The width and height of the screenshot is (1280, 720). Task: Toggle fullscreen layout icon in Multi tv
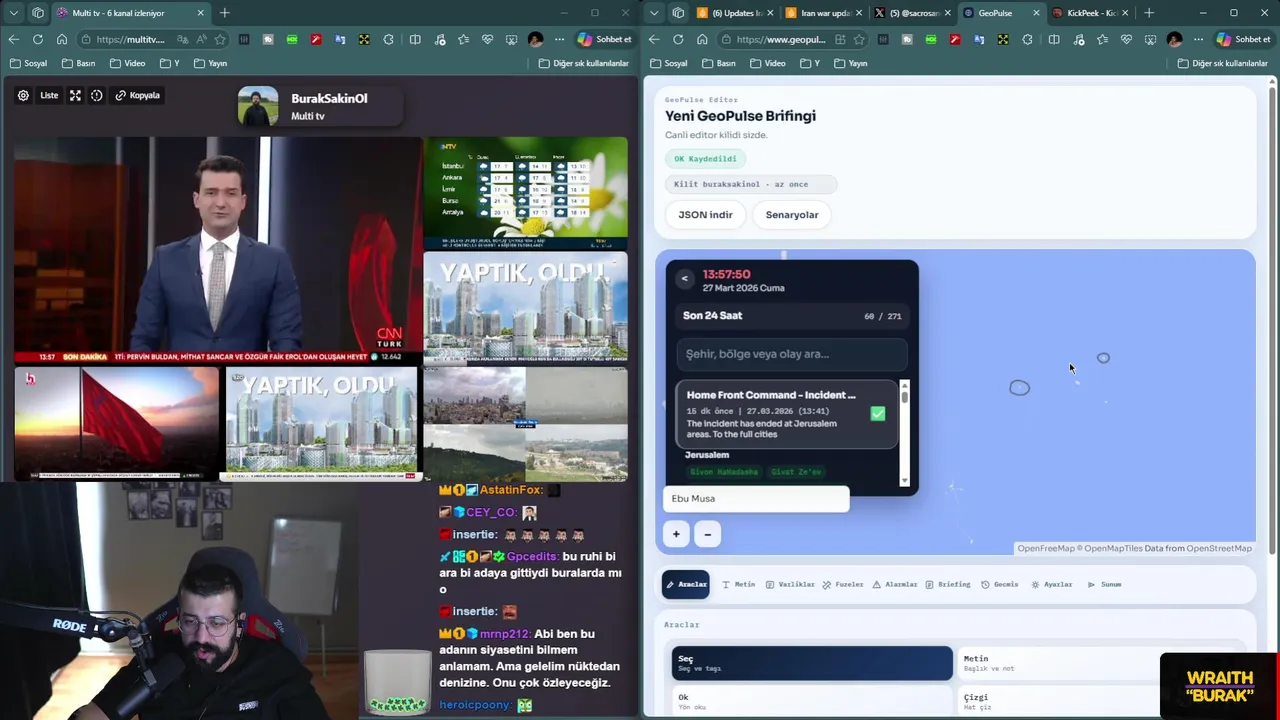tap(75, 95)
